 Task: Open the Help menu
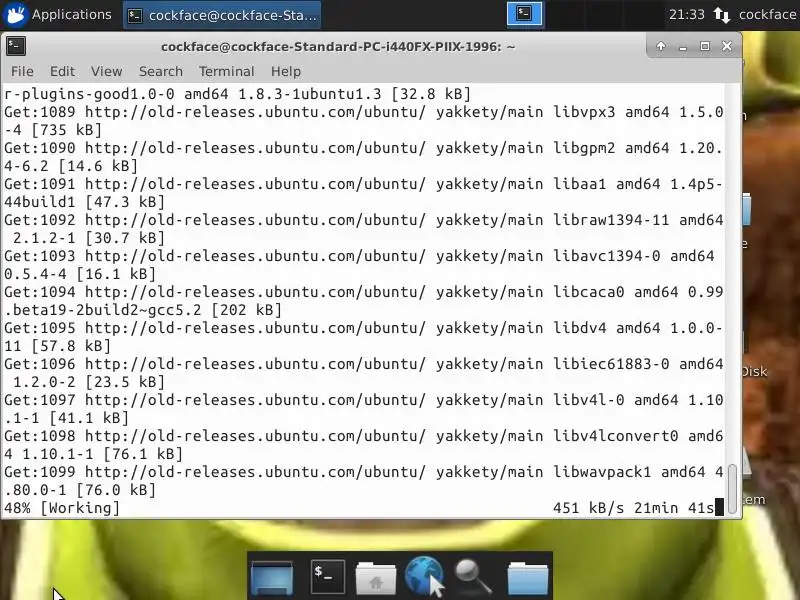point(286,71)
